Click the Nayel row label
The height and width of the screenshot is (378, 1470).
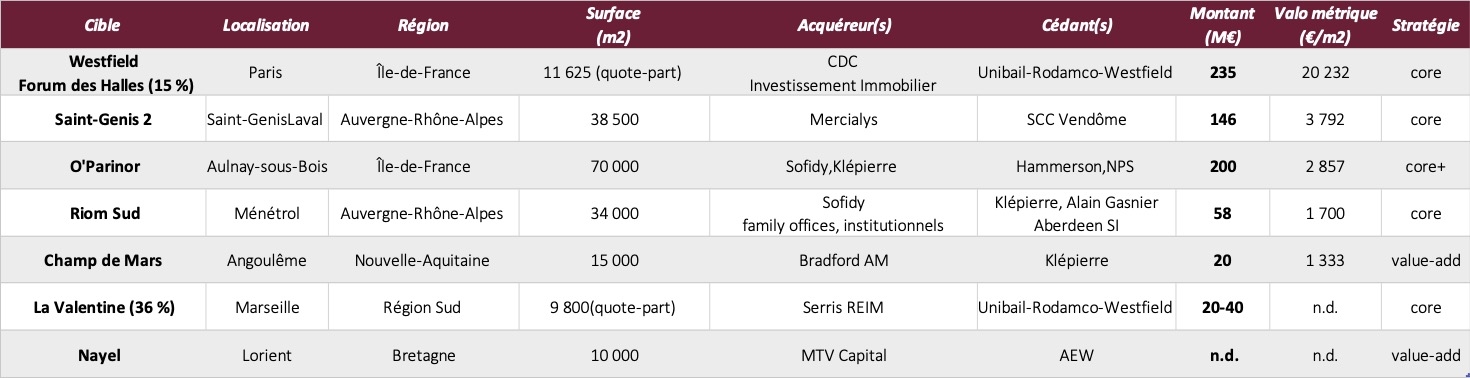pos(104,354)
